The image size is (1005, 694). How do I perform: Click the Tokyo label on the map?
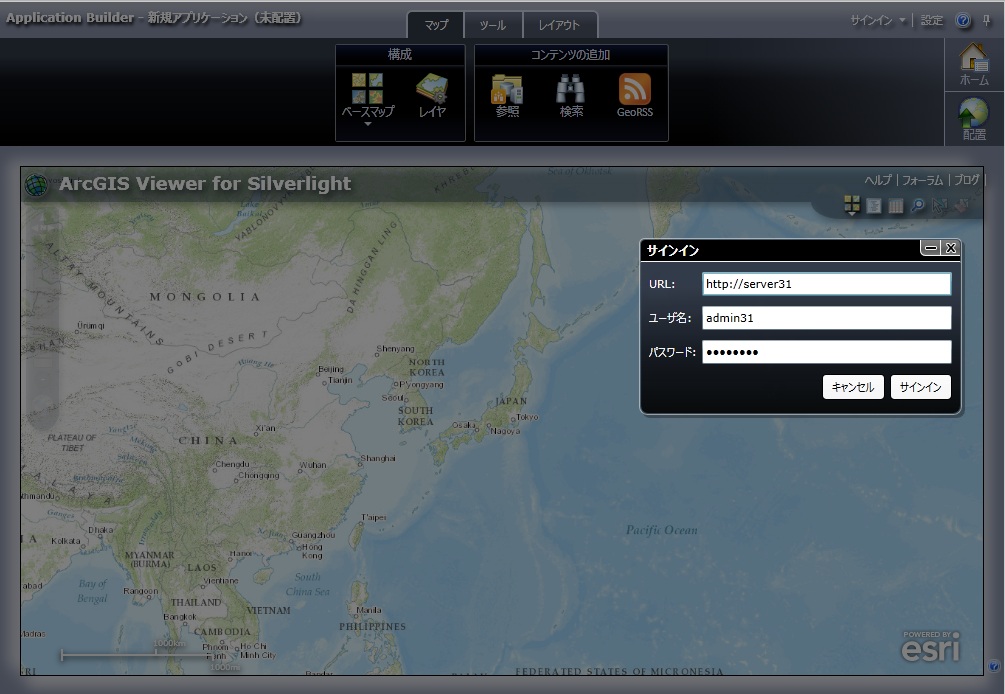[x=527, y=417]
